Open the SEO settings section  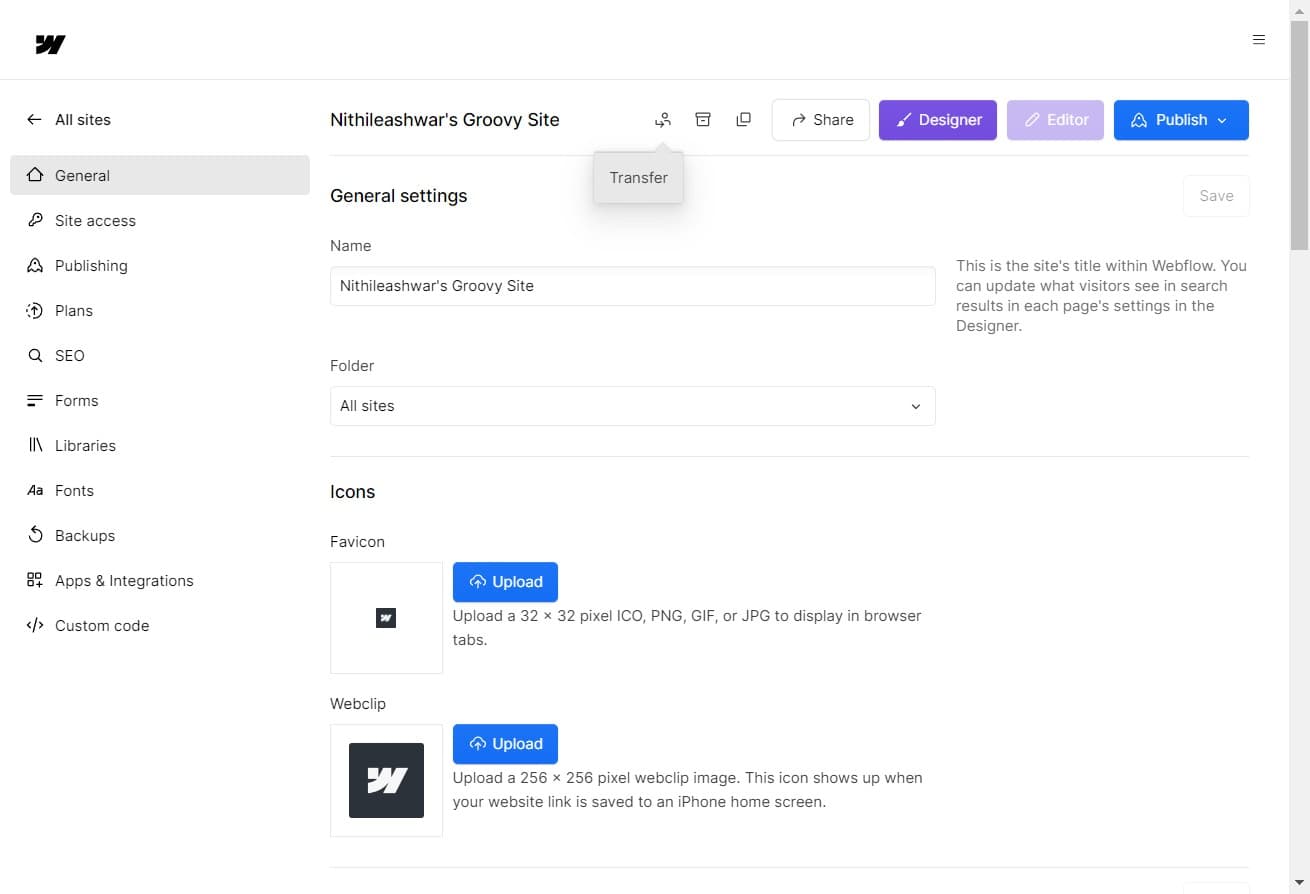pyautogui.click(x=70, y=355)
